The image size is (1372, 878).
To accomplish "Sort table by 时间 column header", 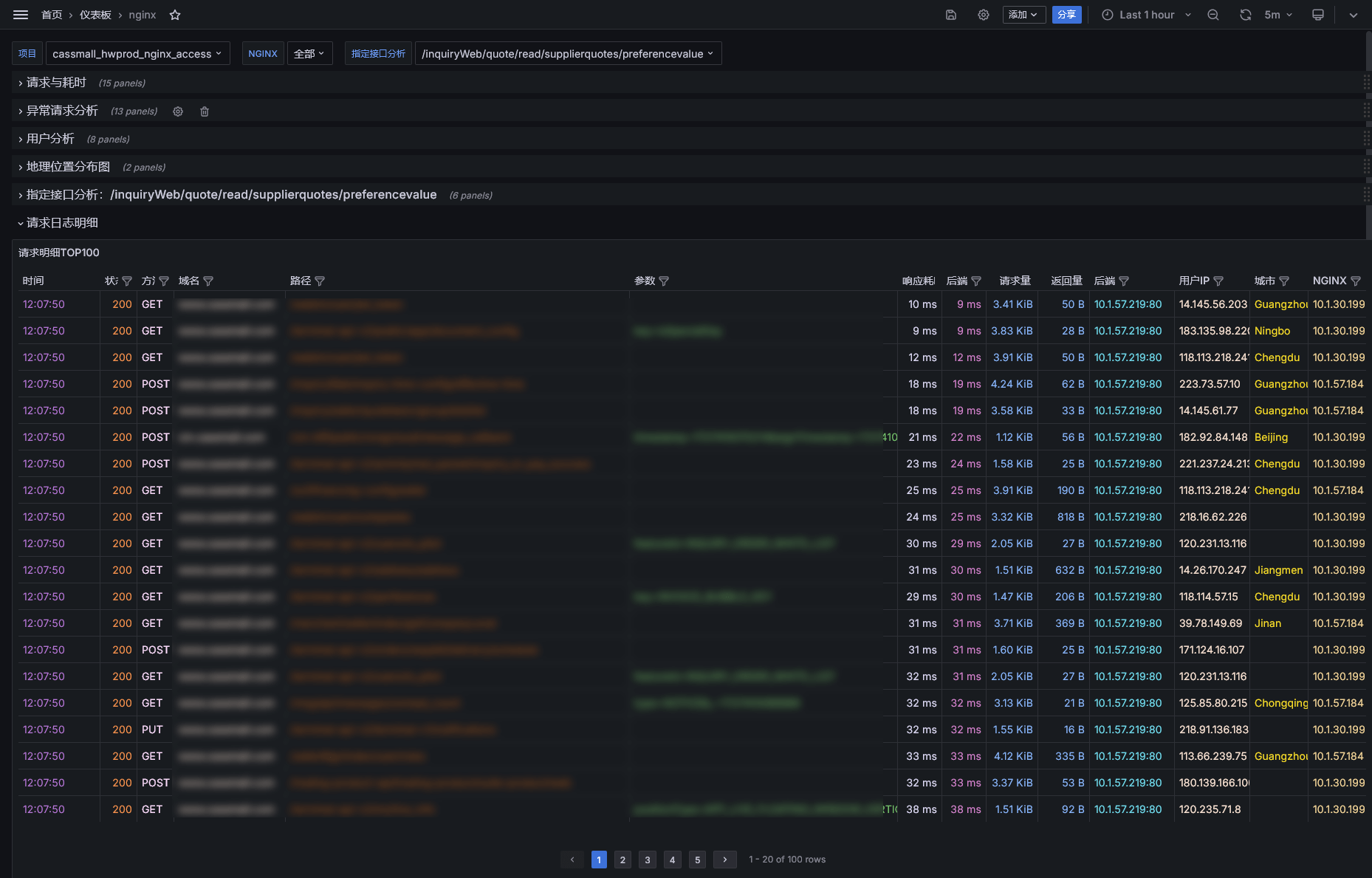I will [33, 281].
